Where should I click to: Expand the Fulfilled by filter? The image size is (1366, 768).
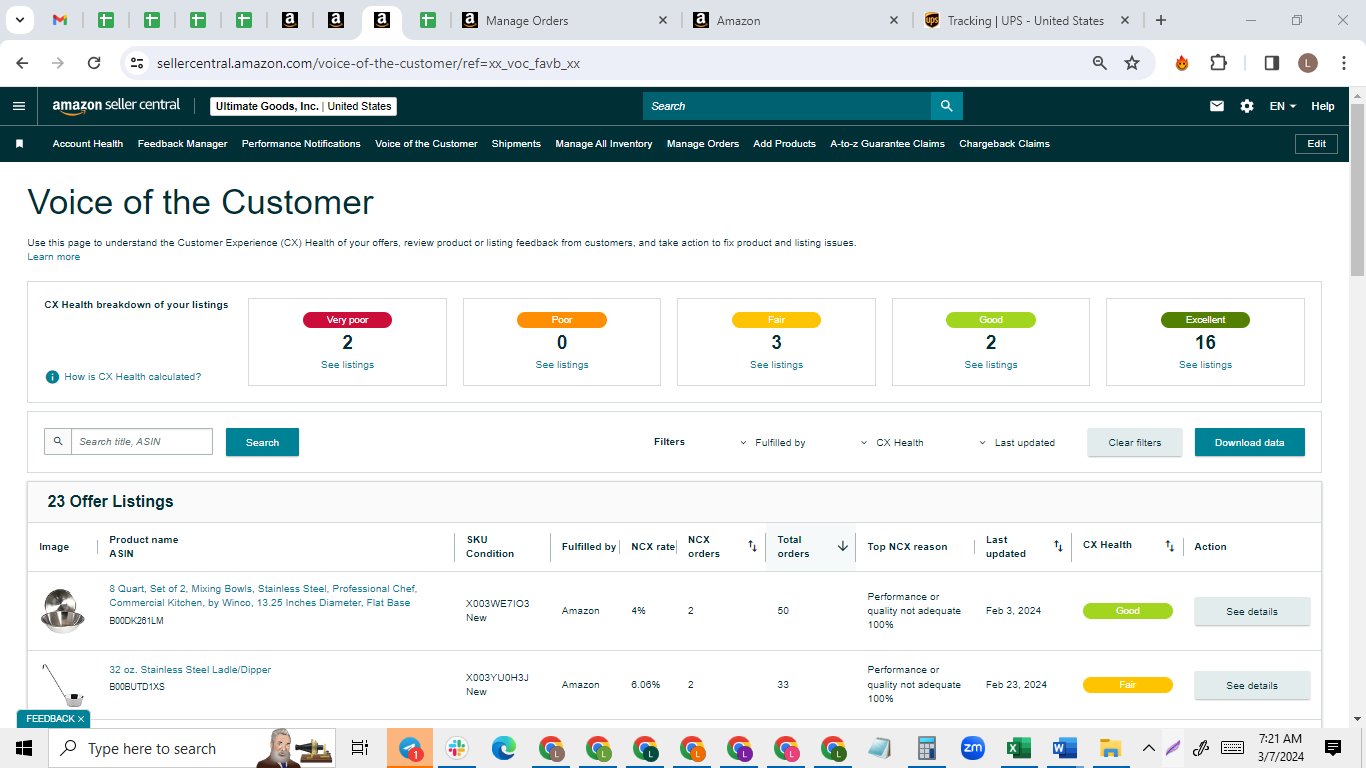[773, 442]
